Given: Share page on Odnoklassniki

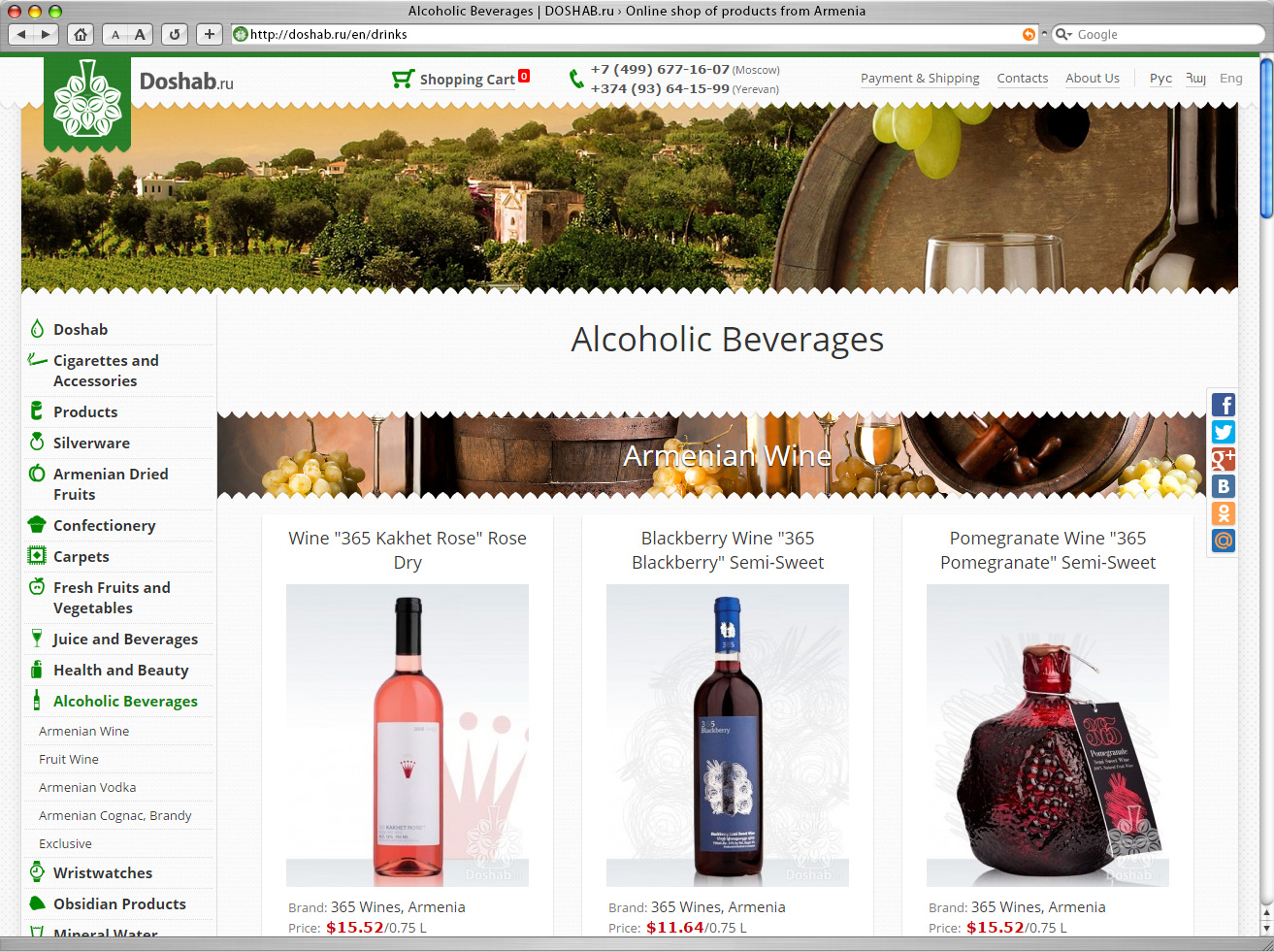Looking at the screenshot, I should click(1224, 513).
